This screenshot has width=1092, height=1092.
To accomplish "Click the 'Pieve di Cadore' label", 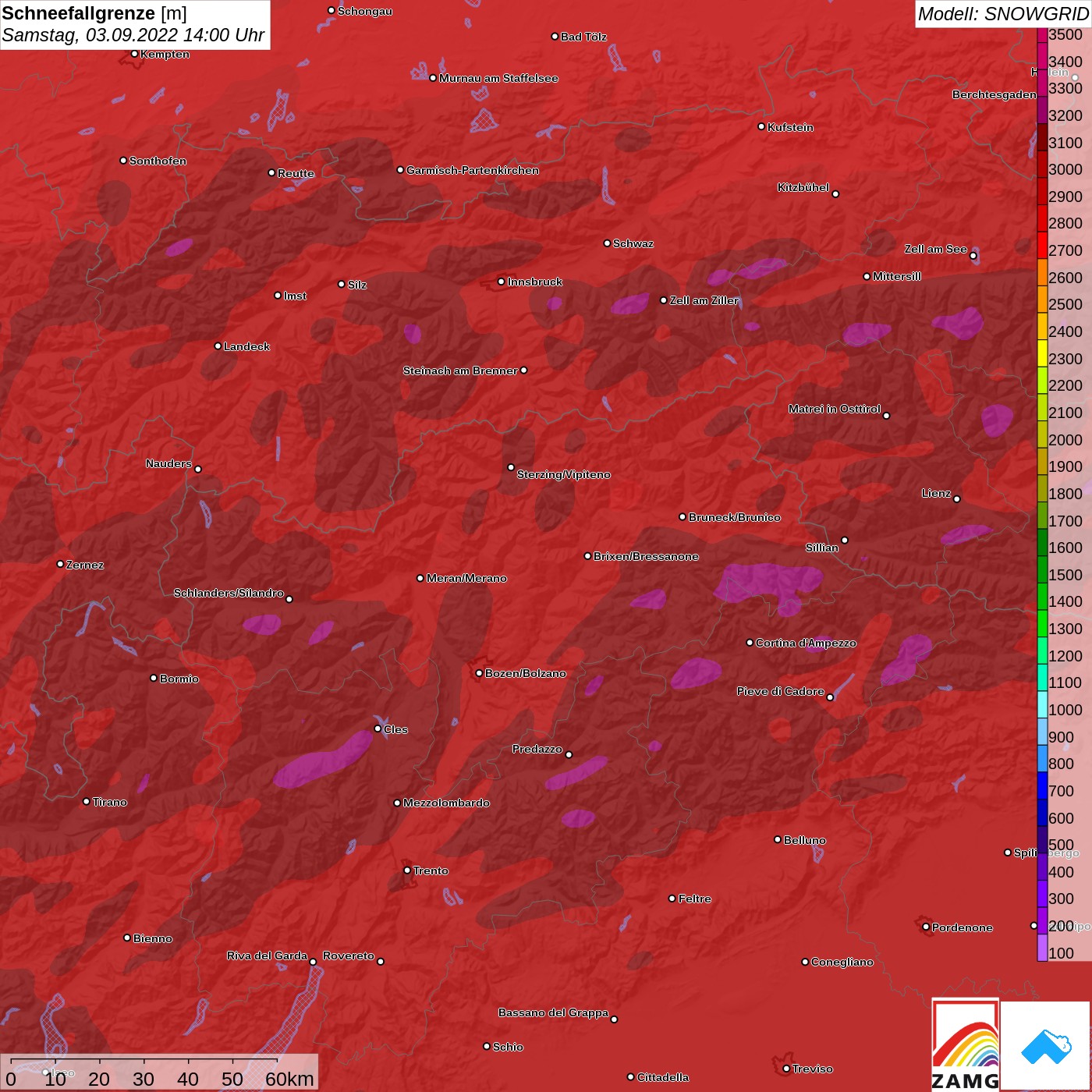I will tap(781, 691).
